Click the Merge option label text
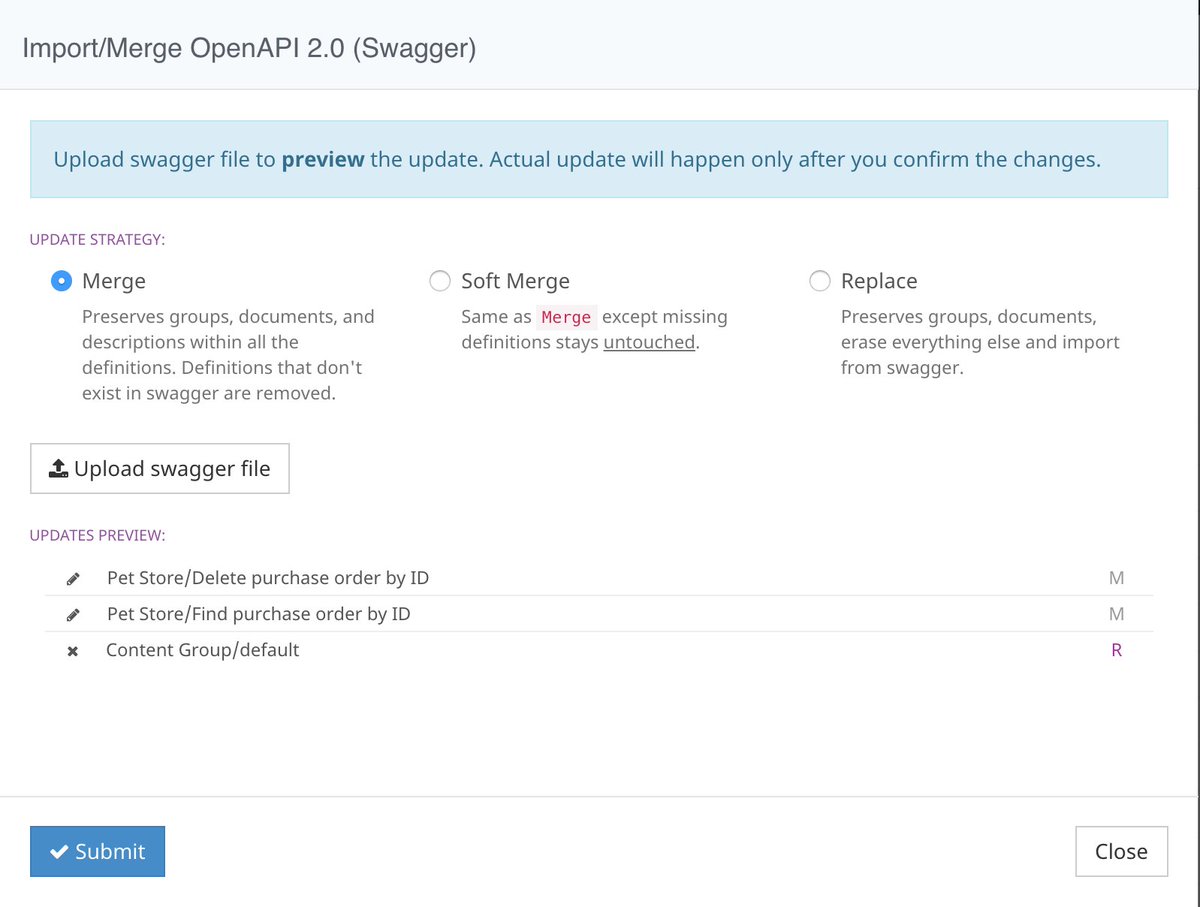Image resolution: width=1200 pixels, height=907 pixels. pos(114,281)
